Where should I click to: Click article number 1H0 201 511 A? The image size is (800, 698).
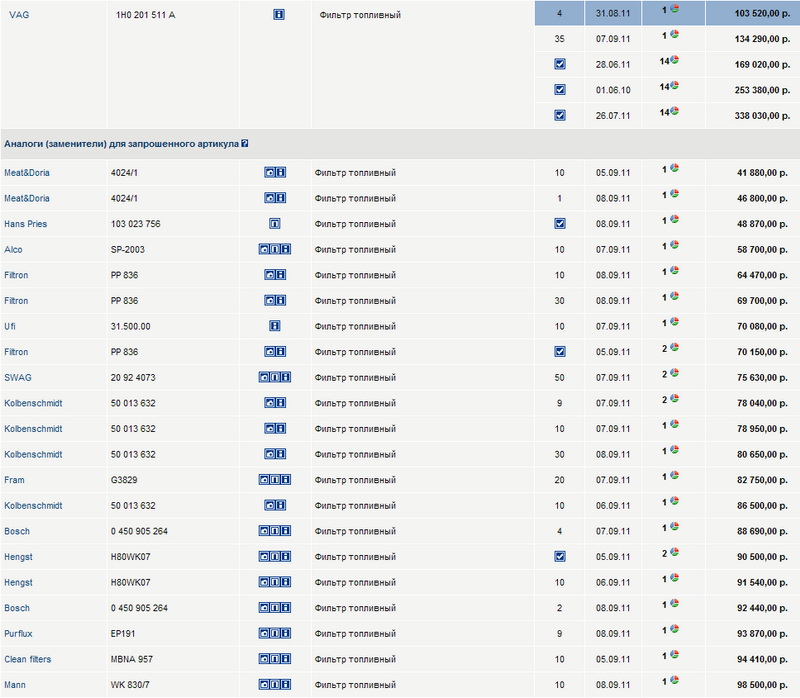(145, 15)
